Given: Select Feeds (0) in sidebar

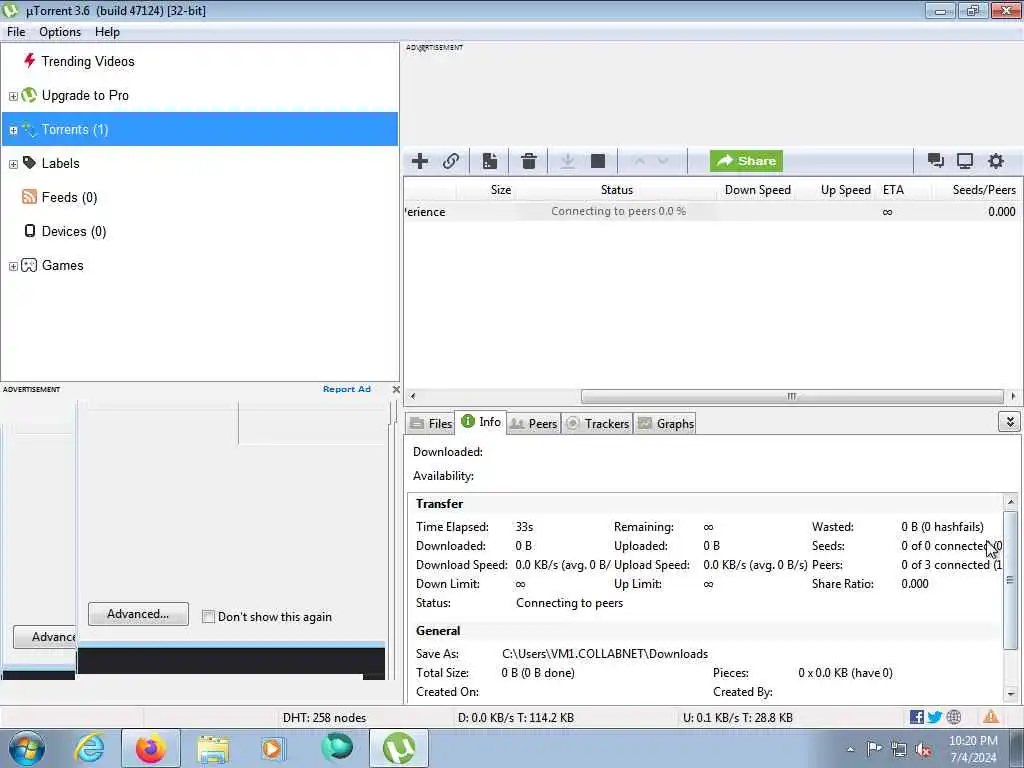Looking at the screenshot, I should [x=69, y=197].
